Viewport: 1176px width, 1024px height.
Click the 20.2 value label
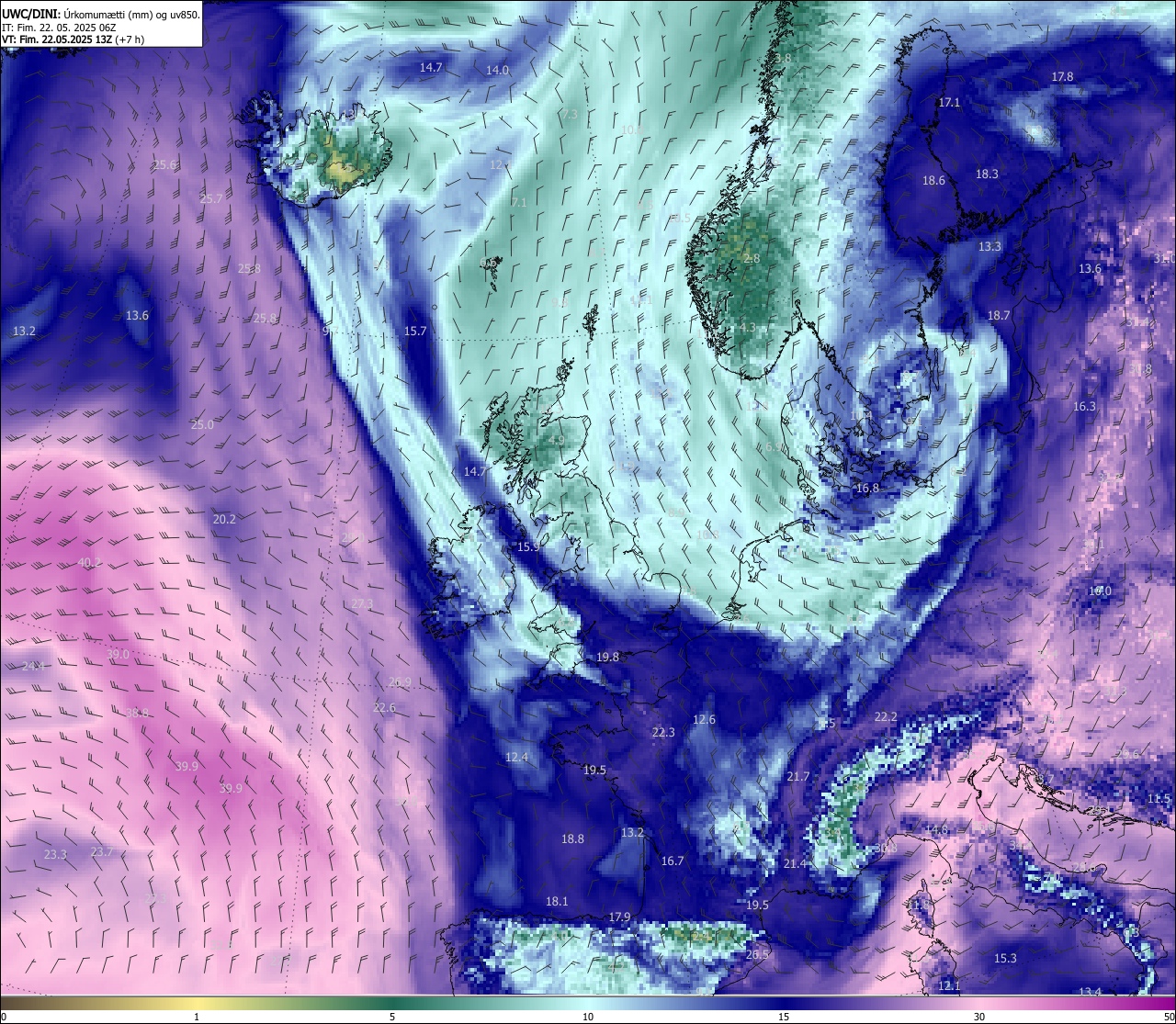[224, 519]
